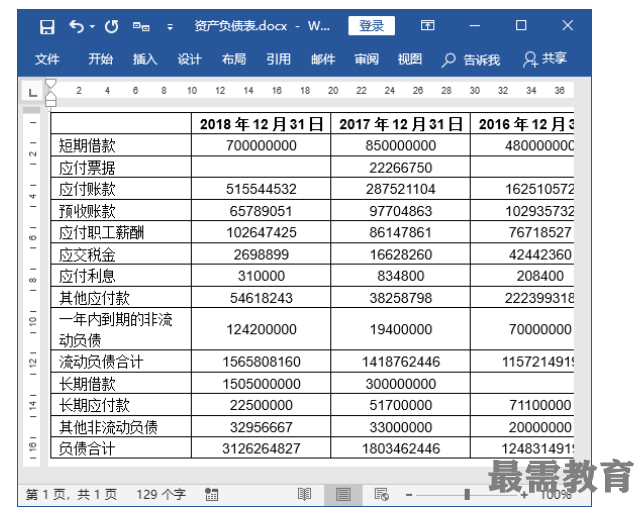Open the 插入 ribbon tab
The width and height of the screenshot is (640, 516).
145,59
